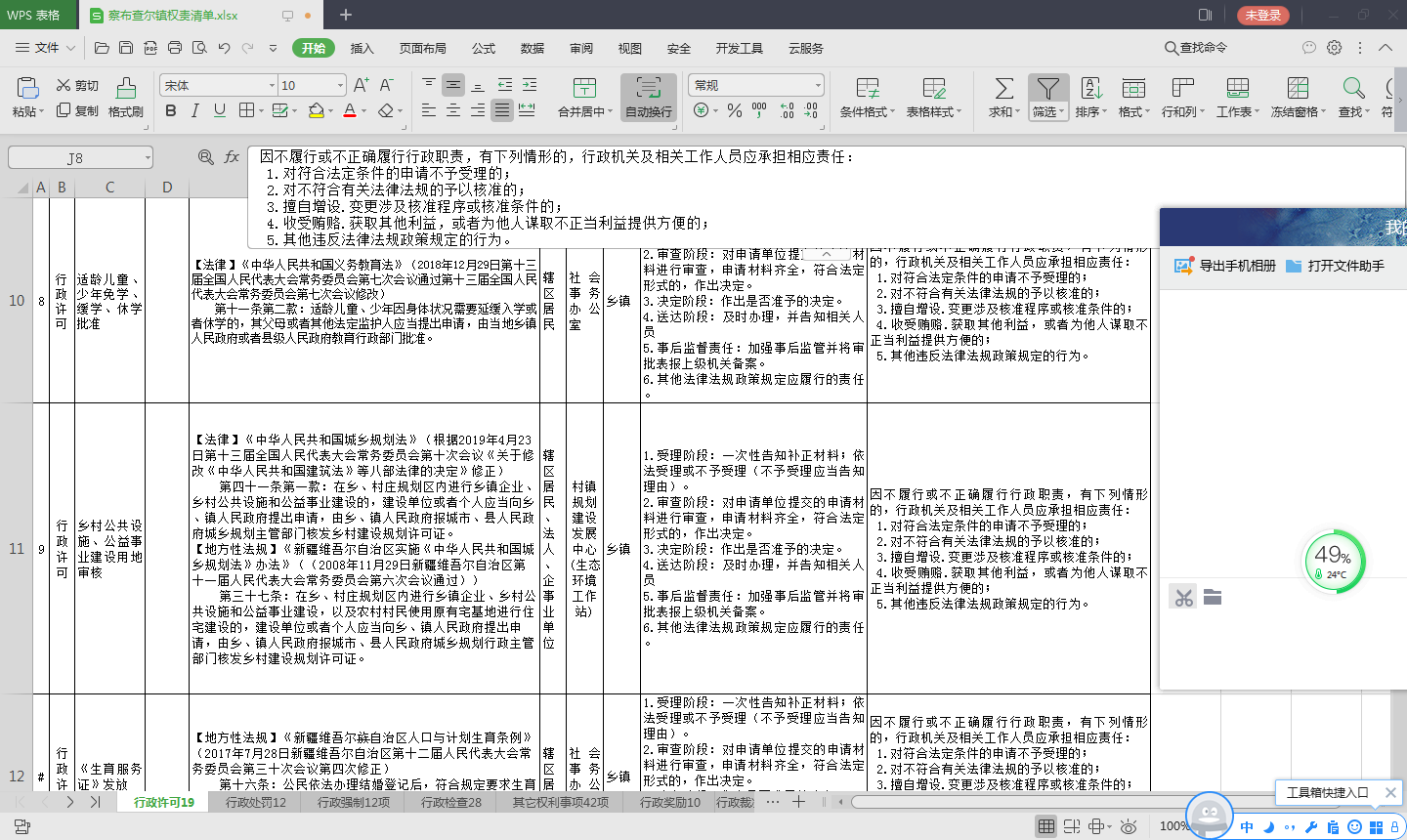Select the row 11 header
The height and width of the screenshot is (840, 1407).
[x=17, y=549]
